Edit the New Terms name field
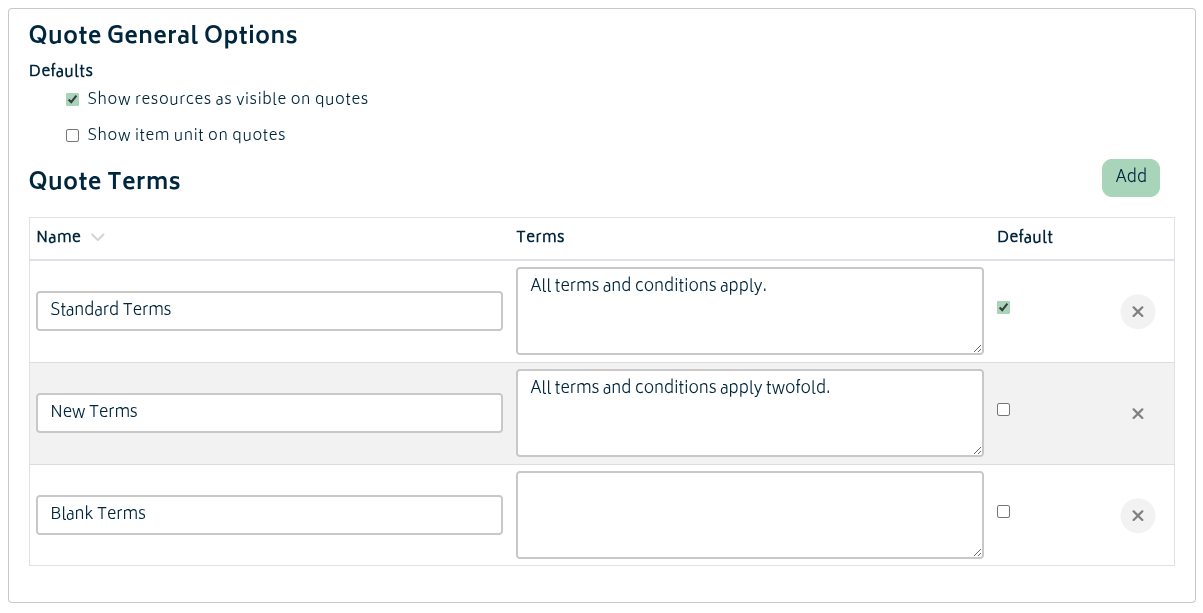This screenshot has width=1203, height=613. (x=269, y=413)
